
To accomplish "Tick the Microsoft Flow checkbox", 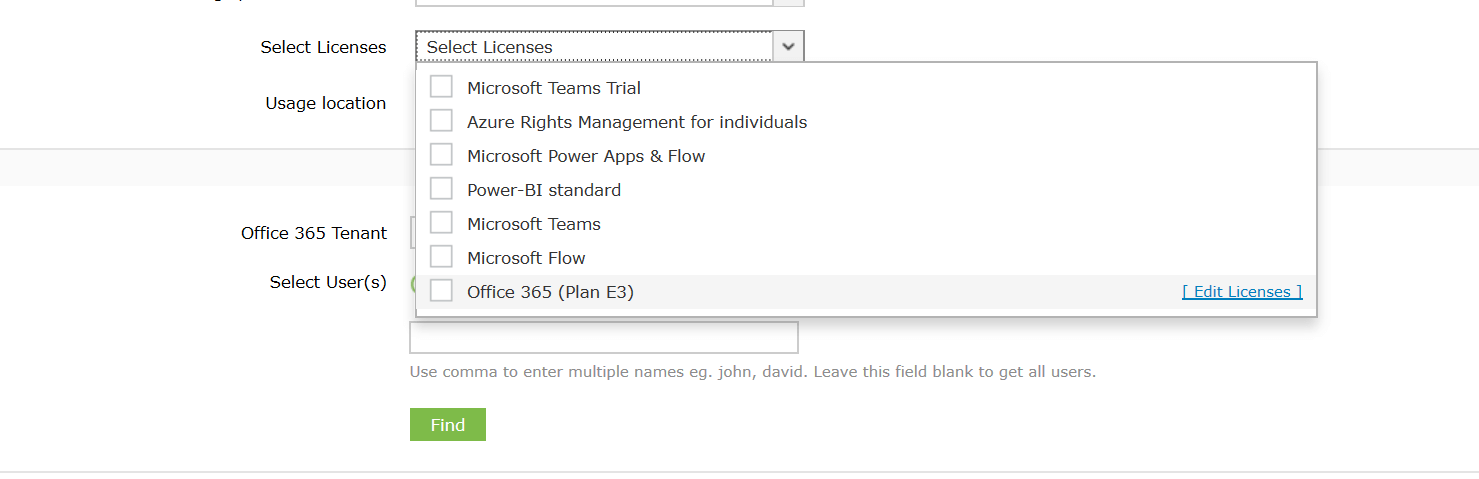I will pos(441,257).
